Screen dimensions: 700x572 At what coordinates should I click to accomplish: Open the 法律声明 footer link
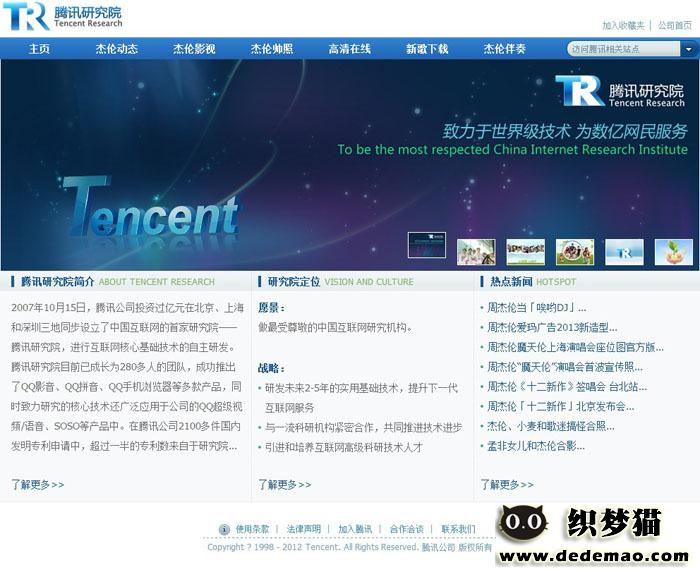click(304, 529)
